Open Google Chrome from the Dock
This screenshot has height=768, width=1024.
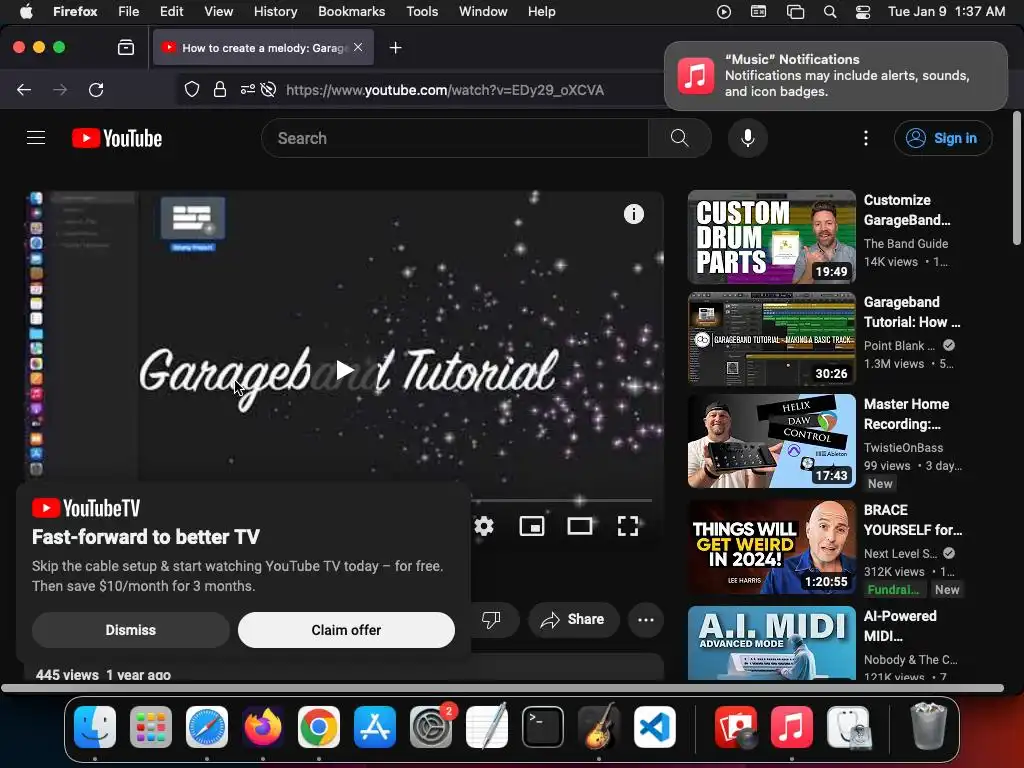pos(319,727)
